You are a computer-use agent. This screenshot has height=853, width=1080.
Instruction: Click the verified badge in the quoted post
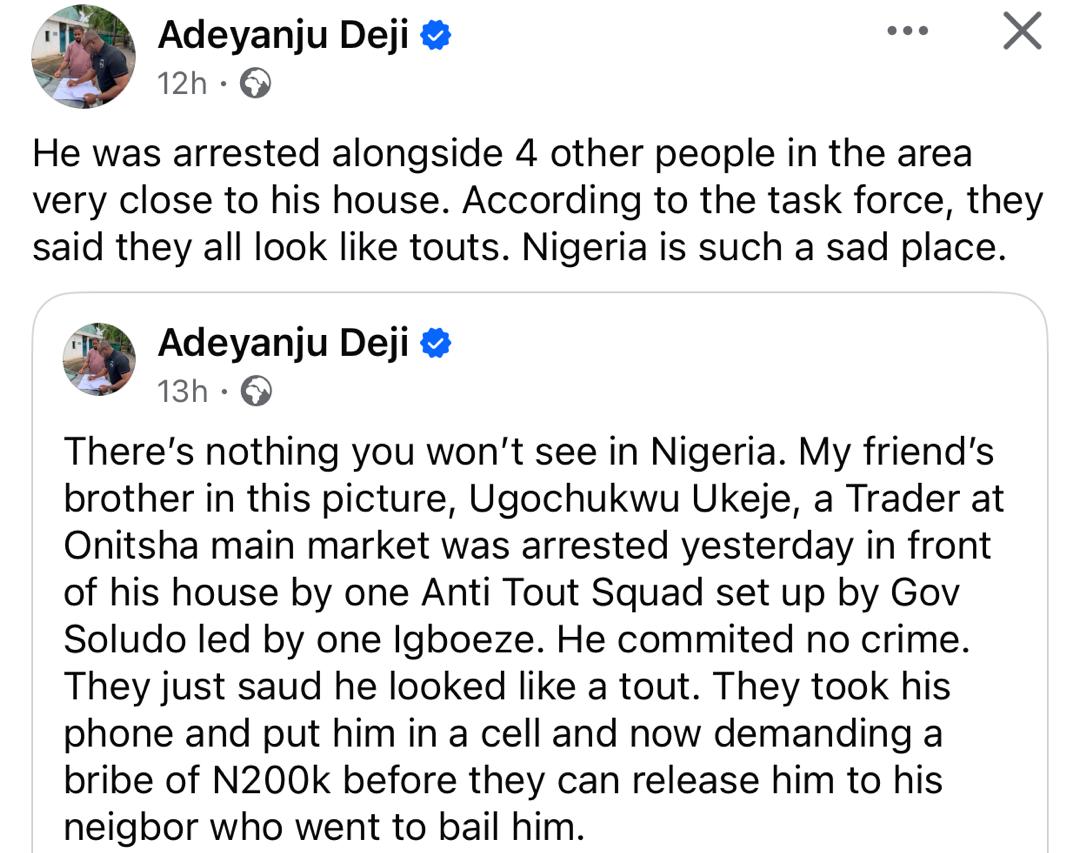438,344
